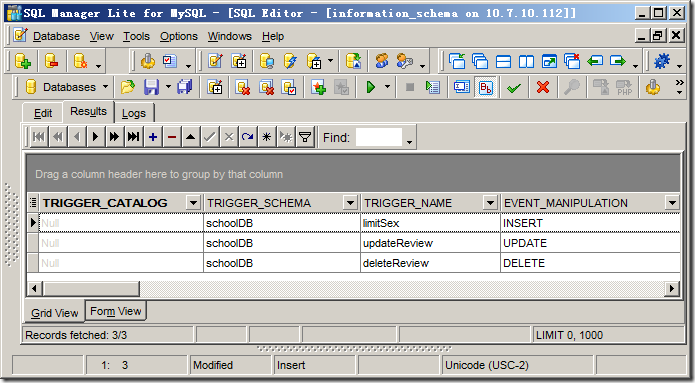Click the Execute Script lightning icon
695x383 pixels.
pyautogui.click(x=290, y=61)
